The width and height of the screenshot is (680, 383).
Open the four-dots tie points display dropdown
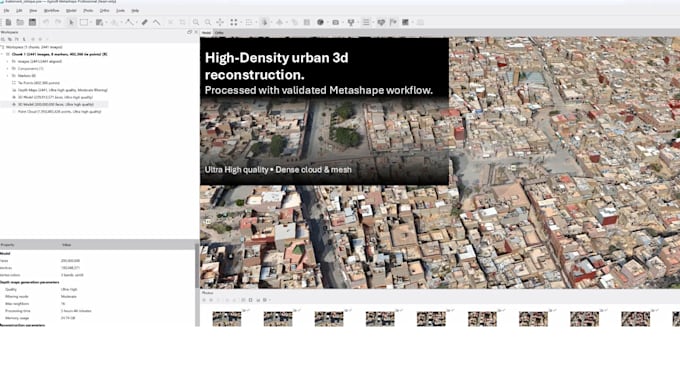pos(241,22)
